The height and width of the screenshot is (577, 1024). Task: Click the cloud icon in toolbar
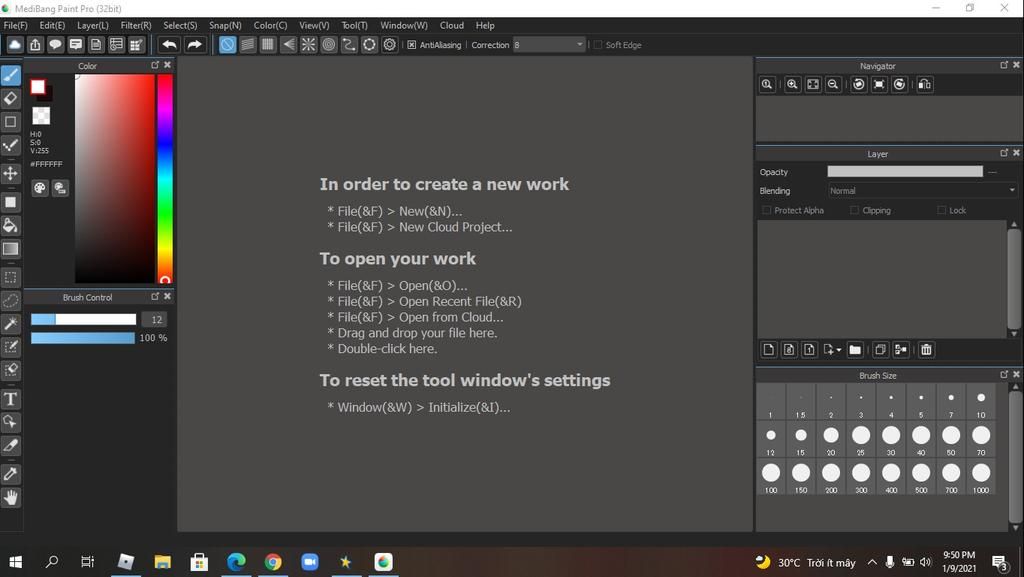coord(15,44)
